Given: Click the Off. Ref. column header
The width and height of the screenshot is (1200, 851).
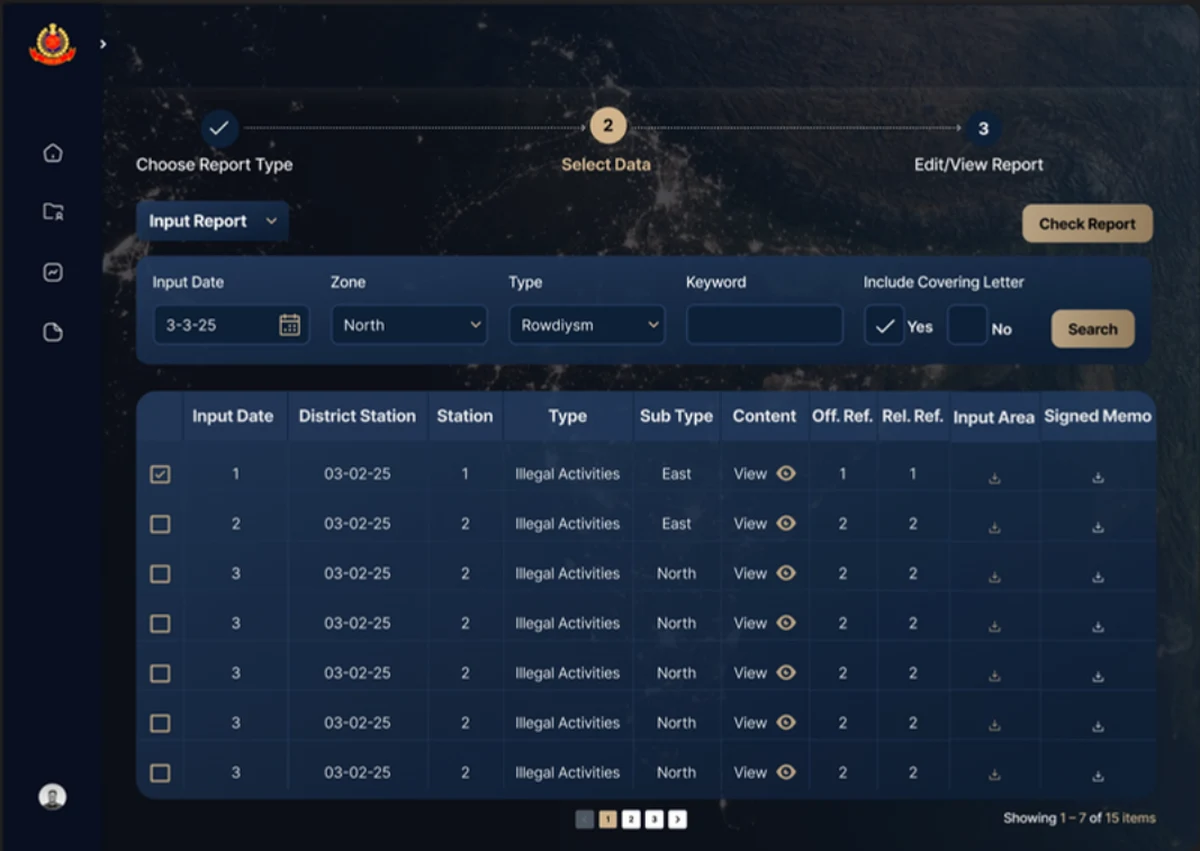Looking at the screenshot, I should tap(842, 416).
